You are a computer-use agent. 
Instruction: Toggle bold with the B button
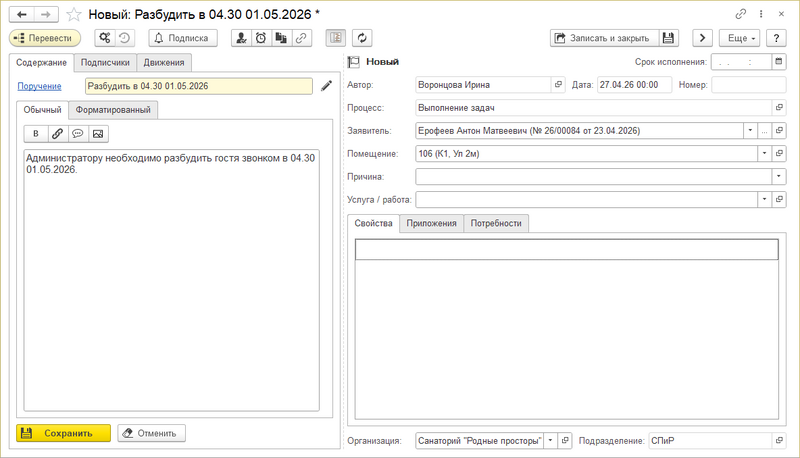[36, 134]
